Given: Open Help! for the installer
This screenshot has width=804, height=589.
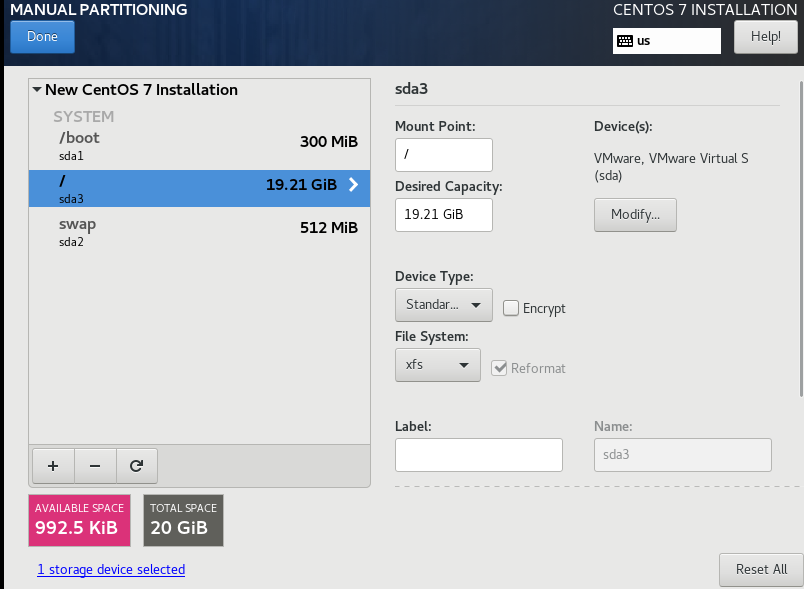Looking at the screenshot, I should (766, 37).
